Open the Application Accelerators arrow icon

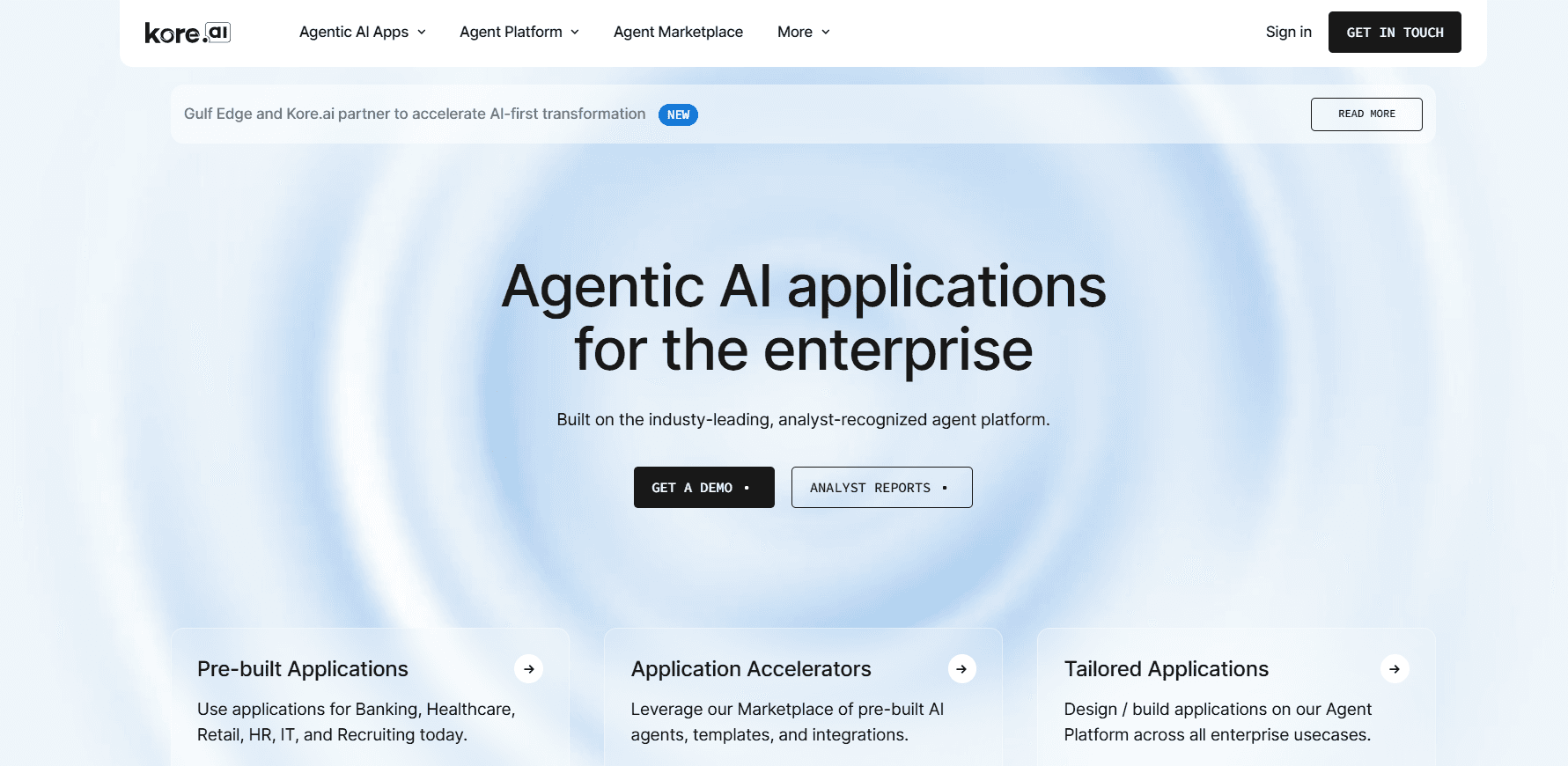tap(961, 669)
